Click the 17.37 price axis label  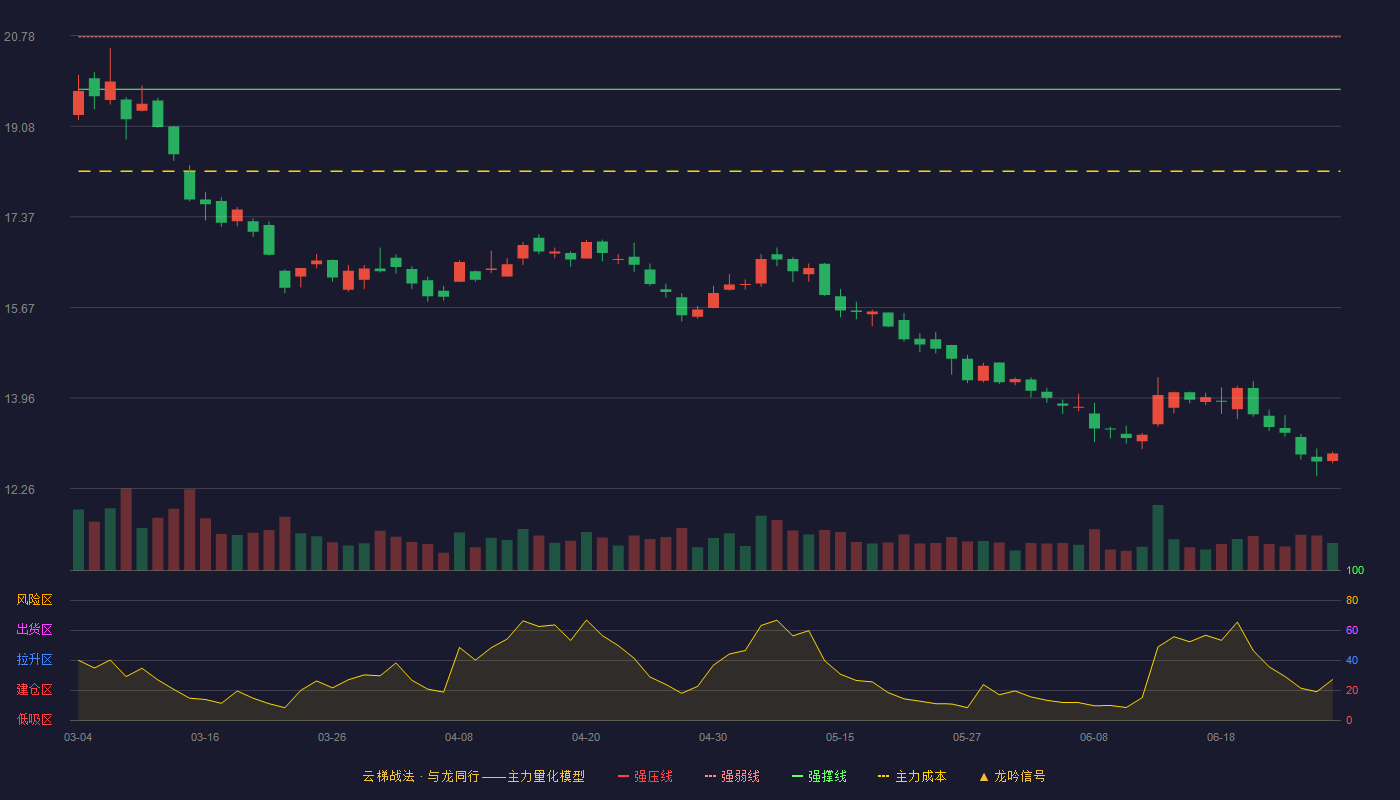pos(19,218)
